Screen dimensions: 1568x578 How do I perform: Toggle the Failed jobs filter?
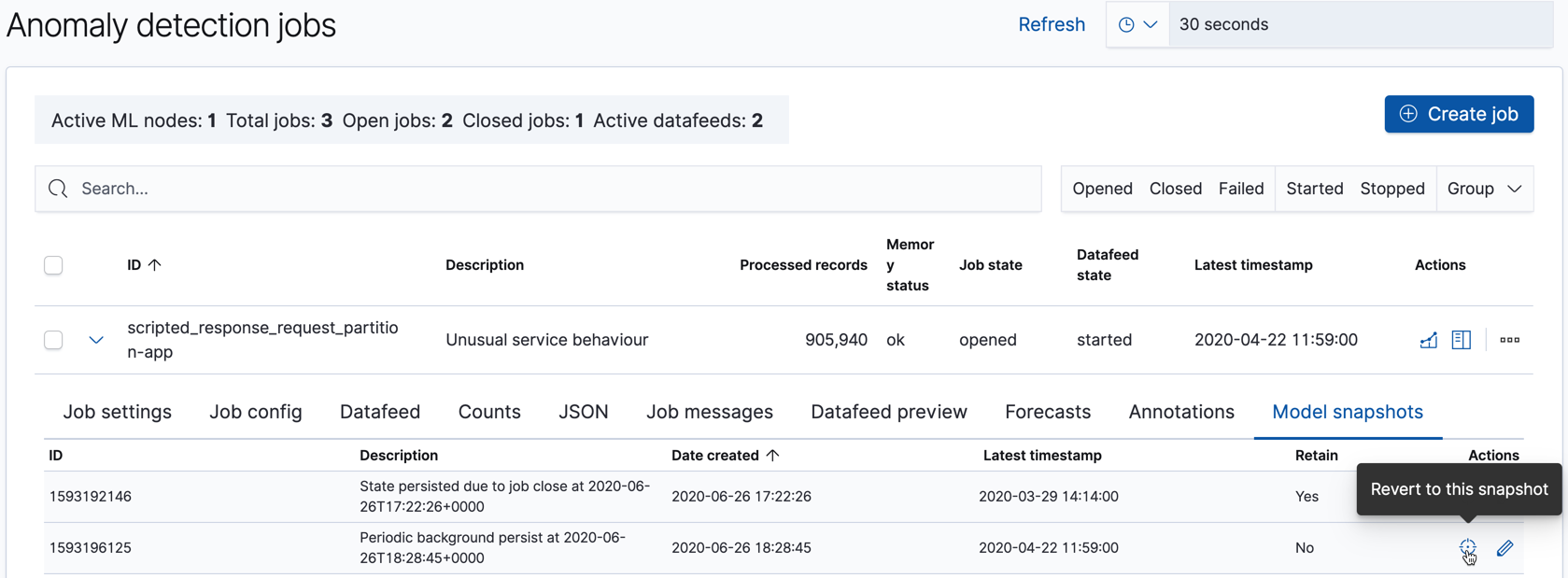pos(1240,189)
